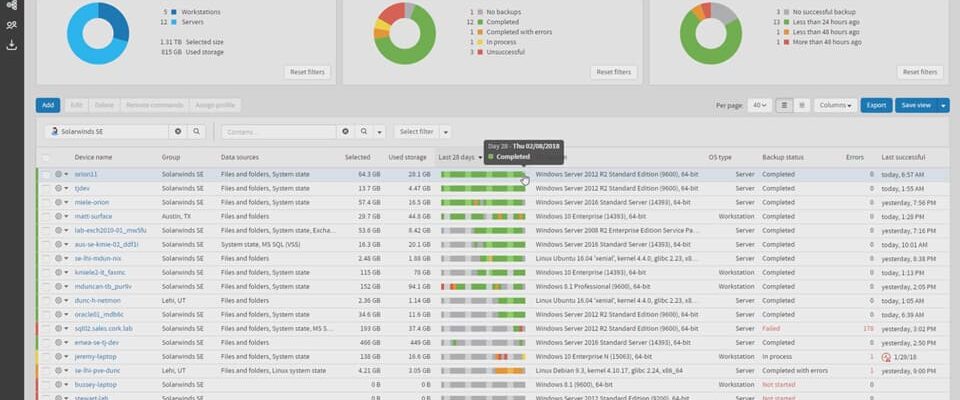Switch to the list view layout icon
This screenshot has width=960, height=400.
click(784, 105)
